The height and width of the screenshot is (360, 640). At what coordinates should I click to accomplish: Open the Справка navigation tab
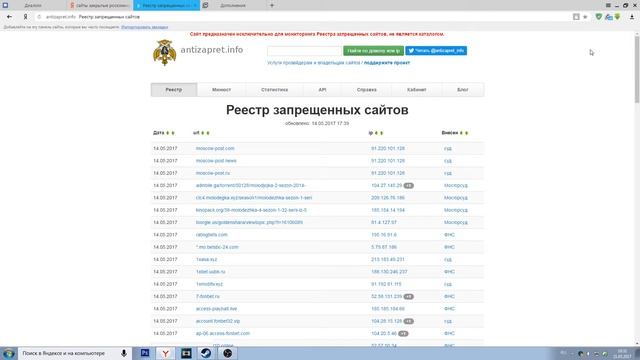[367, 90]
